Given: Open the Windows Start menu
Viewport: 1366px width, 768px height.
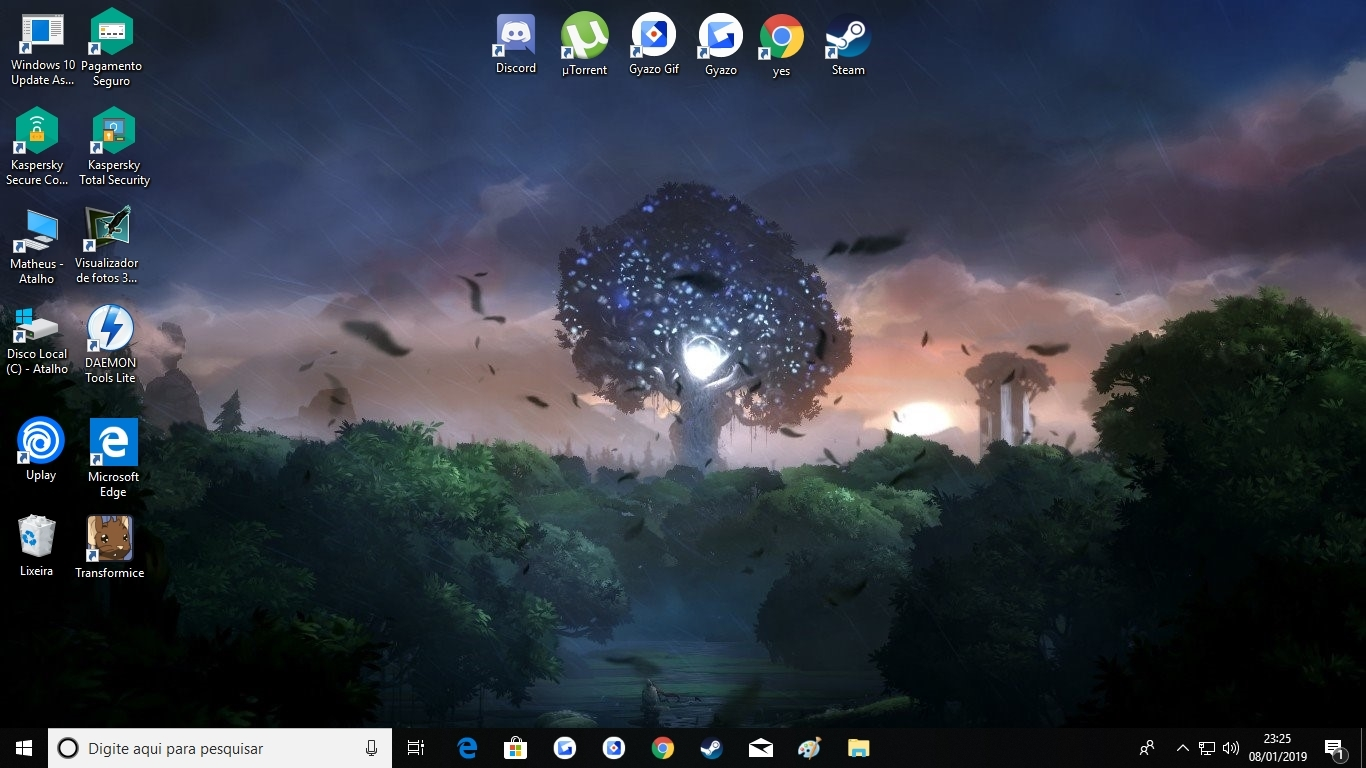Looking at the screenshot, I should (x=24, y=748).
